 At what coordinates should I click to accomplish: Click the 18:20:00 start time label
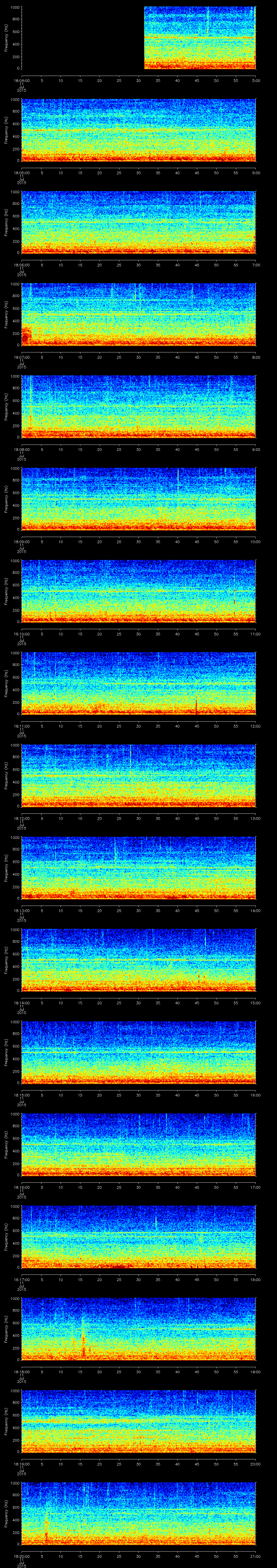click(x=21, y=1556)
